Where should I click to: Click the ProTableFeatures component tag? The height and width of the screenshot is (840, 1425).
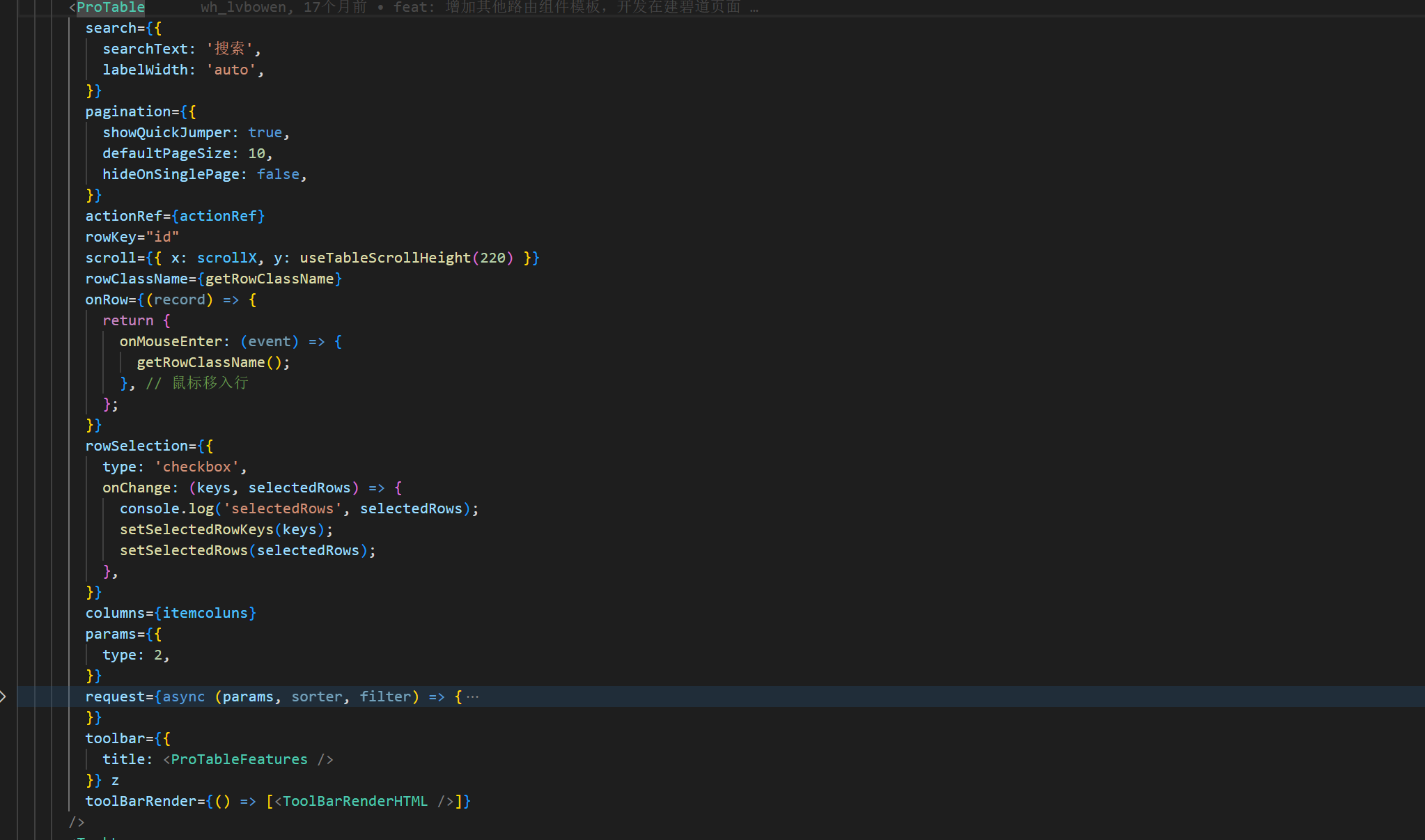pyautogui.click(x=238, y=759)
